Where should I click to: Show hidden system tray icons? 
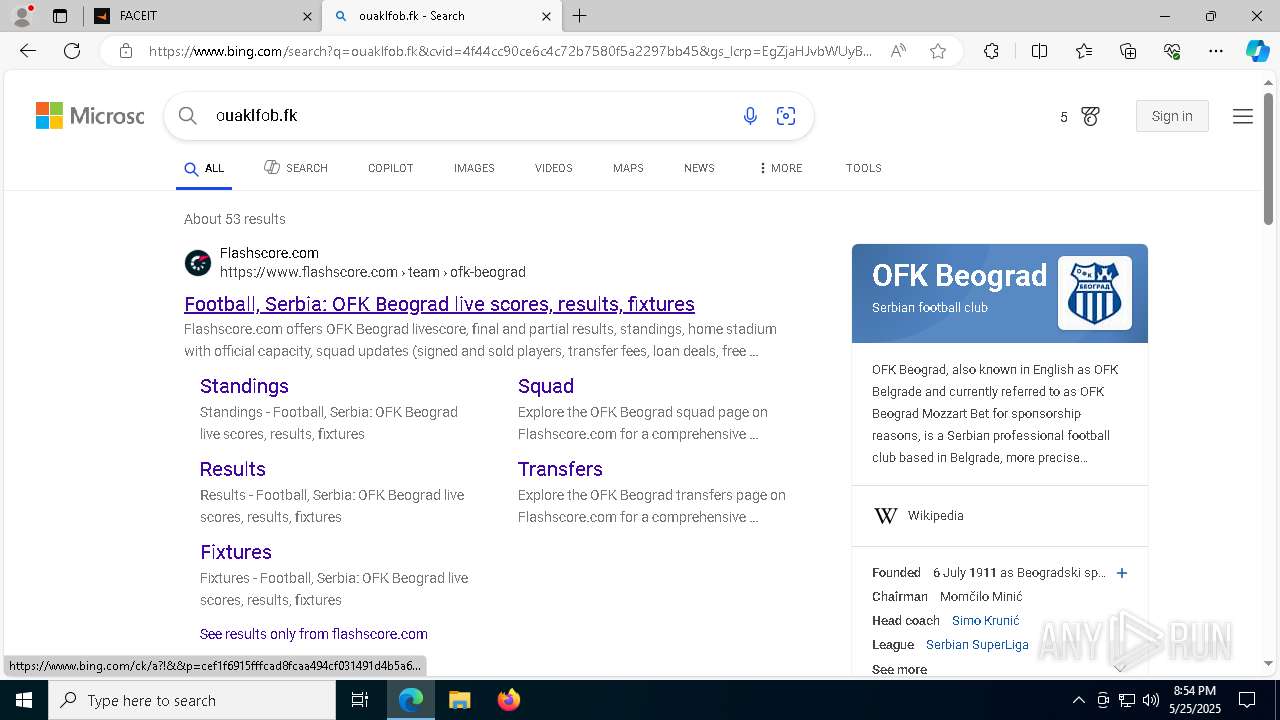1078,700
